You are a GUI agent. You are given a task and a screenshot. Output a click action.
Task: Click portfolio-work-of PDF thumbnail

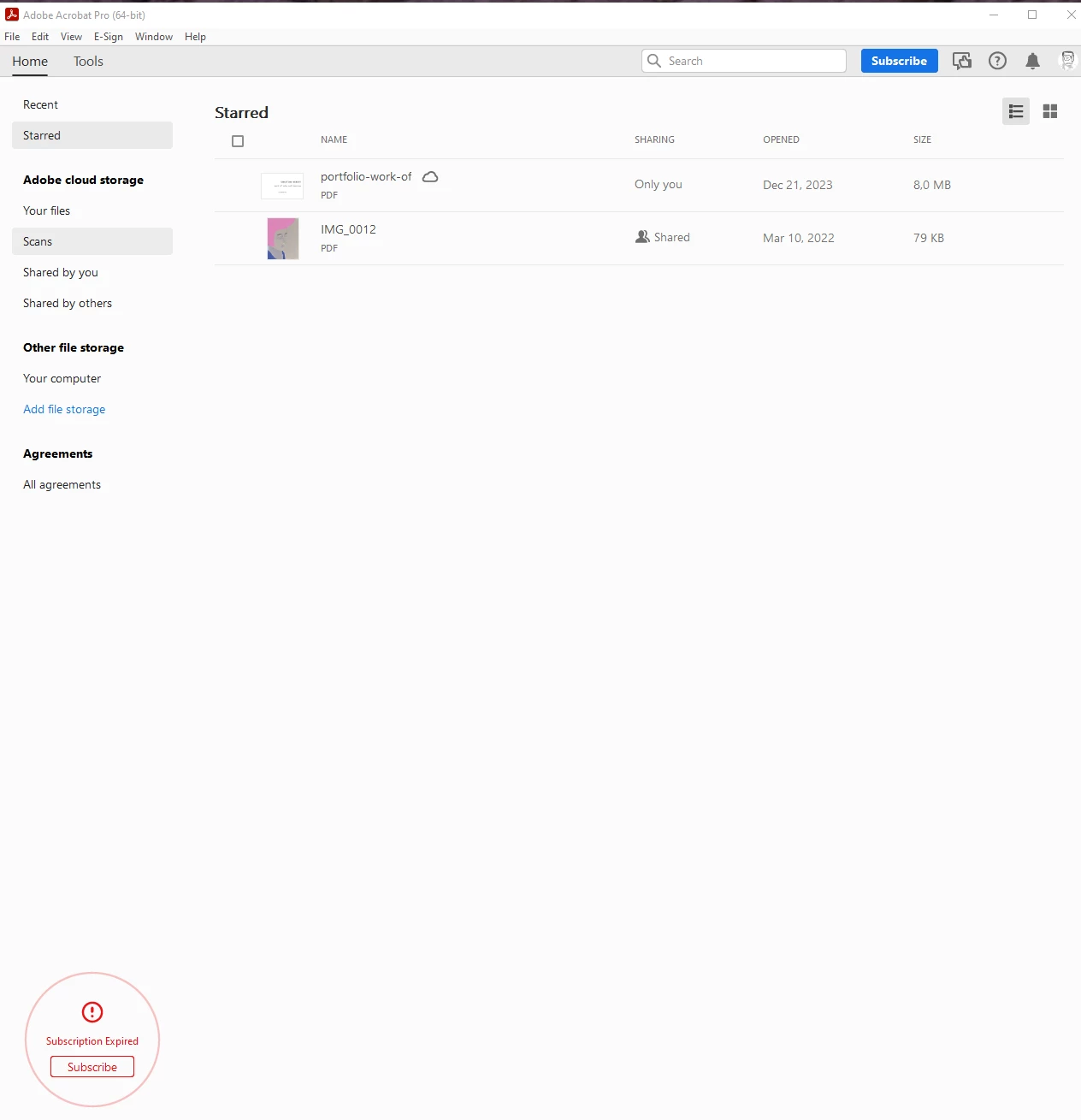tap(282, 186)
